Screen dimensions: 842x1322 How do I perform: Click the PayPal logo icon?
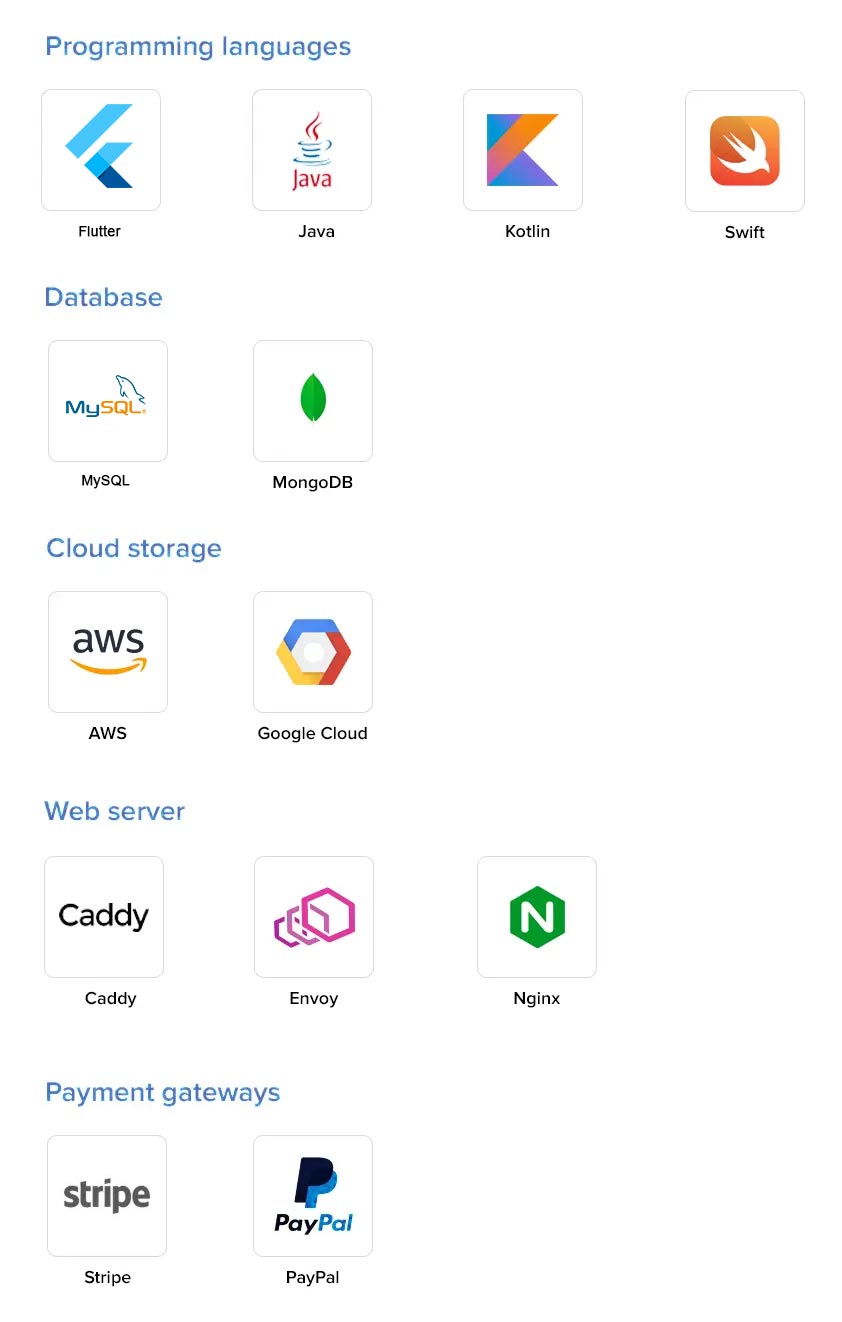(x=313, y=1196)
